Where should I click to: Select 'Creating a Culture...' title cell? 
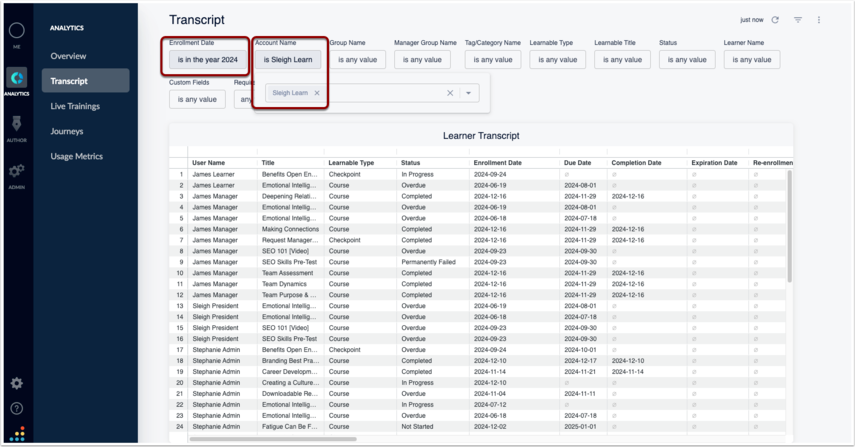pyautogui.click(x=291, y=383)
